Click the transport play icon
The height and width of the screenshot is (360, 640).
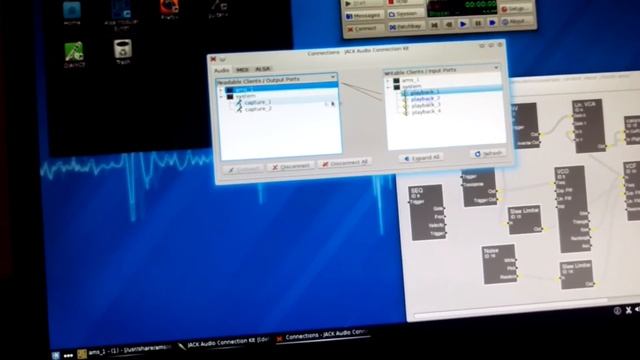click(463, 24)
